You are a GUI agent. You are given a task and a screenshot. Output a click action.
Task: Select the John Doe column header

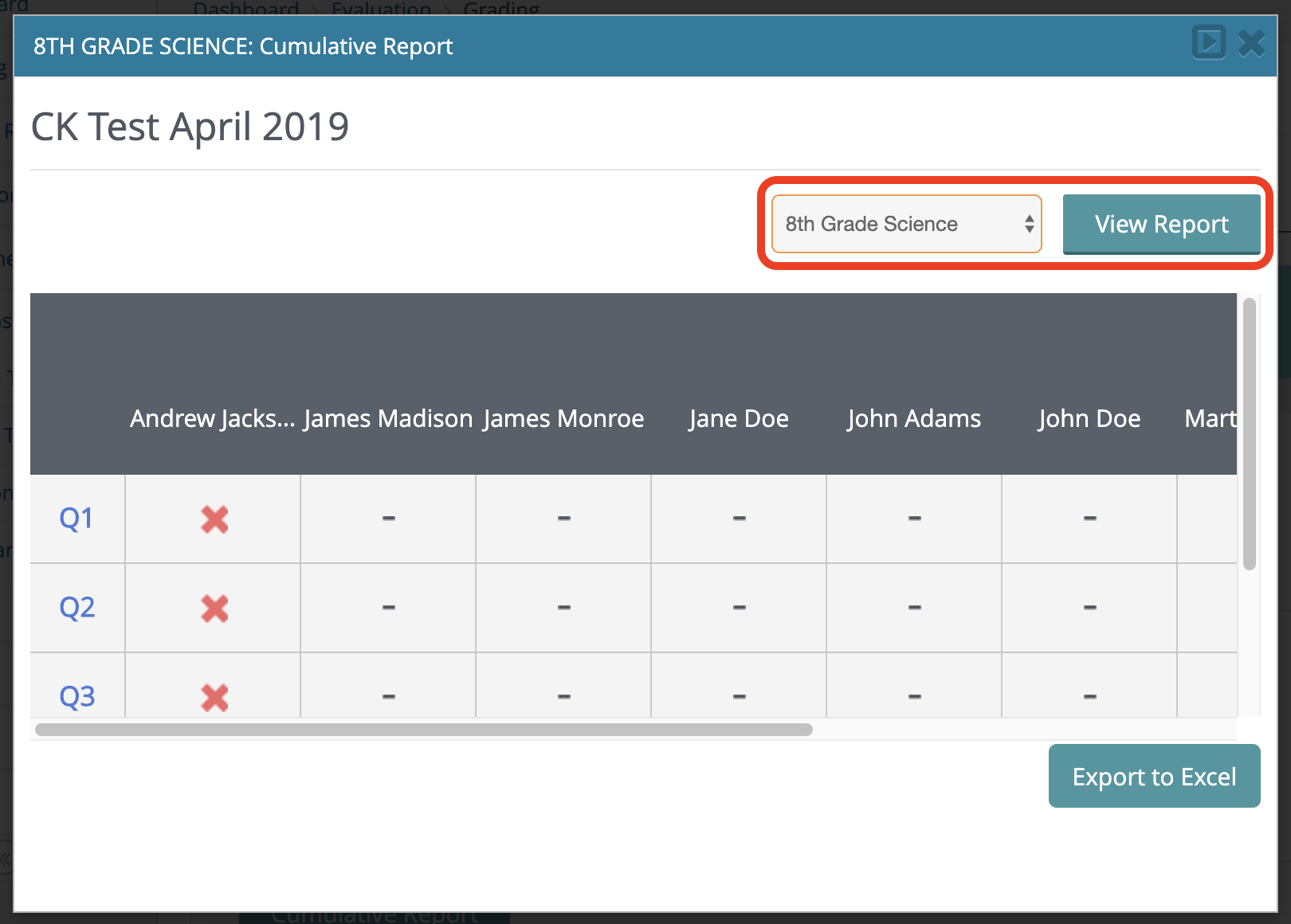point(1089,418)
